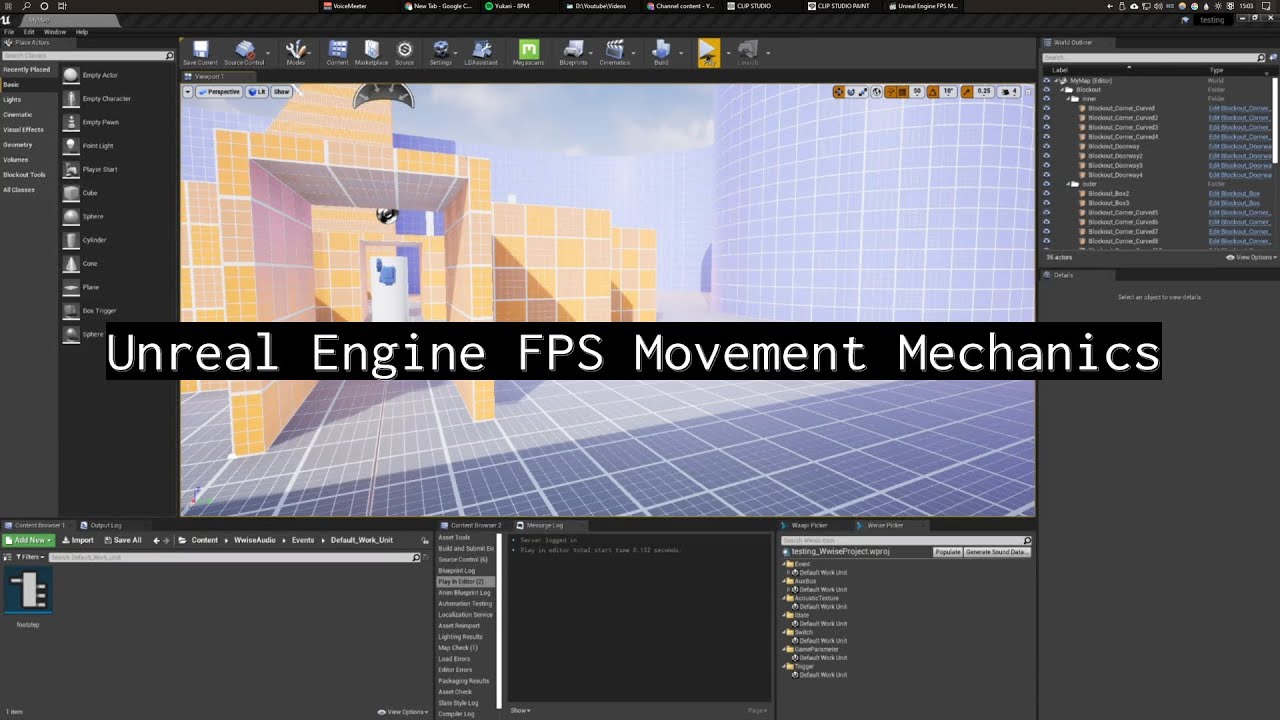Open World Outliner View Options

(1251, 258)
